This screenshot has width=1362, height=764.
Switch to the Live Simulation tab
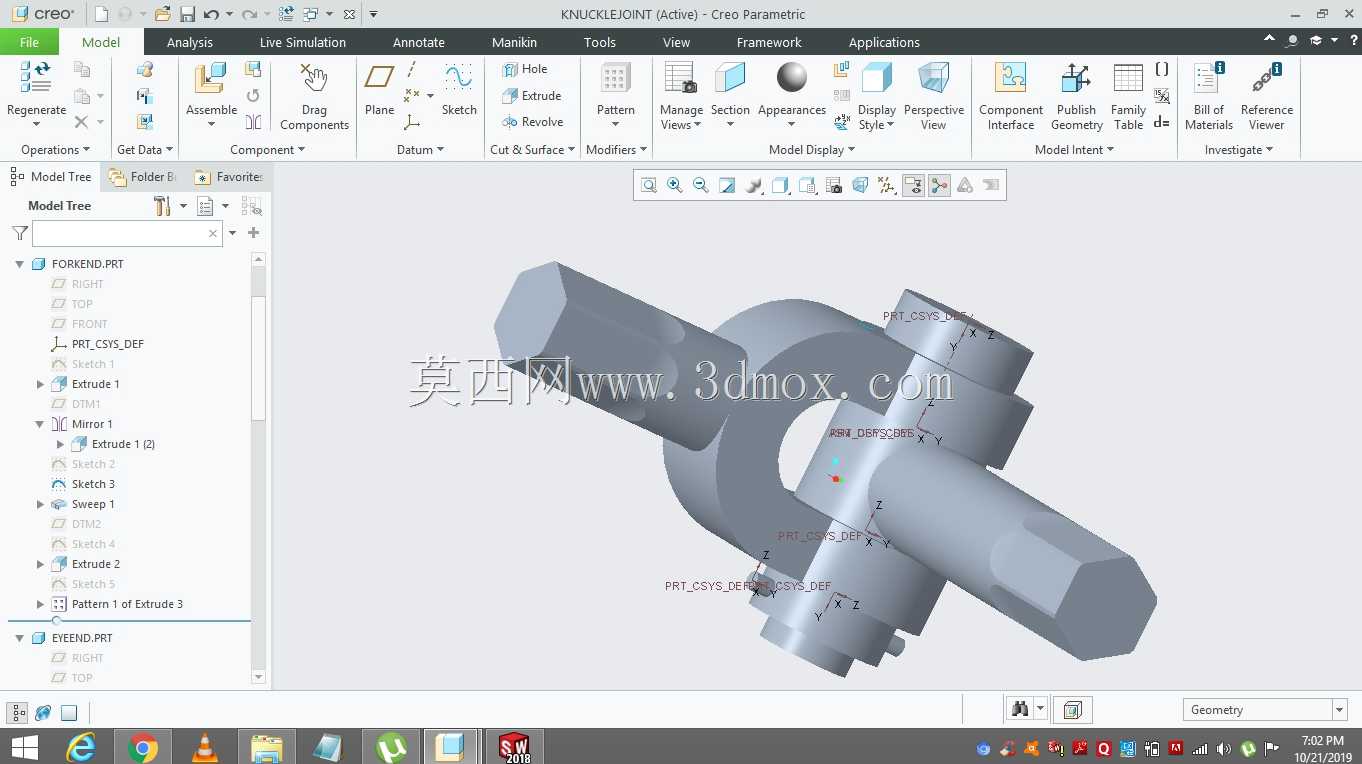(303, 42)
